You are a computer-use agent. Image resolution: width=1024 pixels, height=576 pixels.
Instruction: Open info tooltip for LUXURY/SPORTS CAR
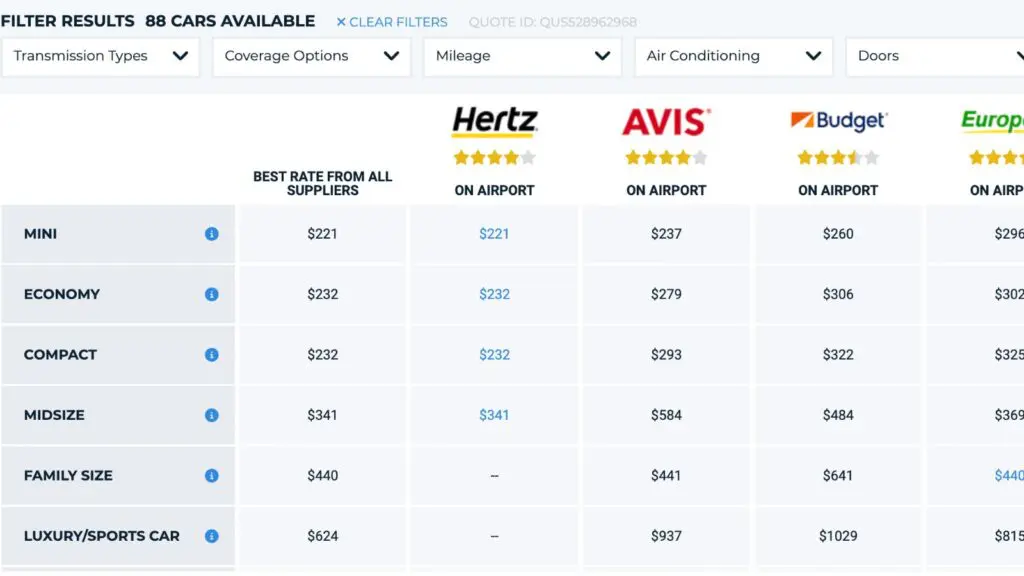[210, 535]
